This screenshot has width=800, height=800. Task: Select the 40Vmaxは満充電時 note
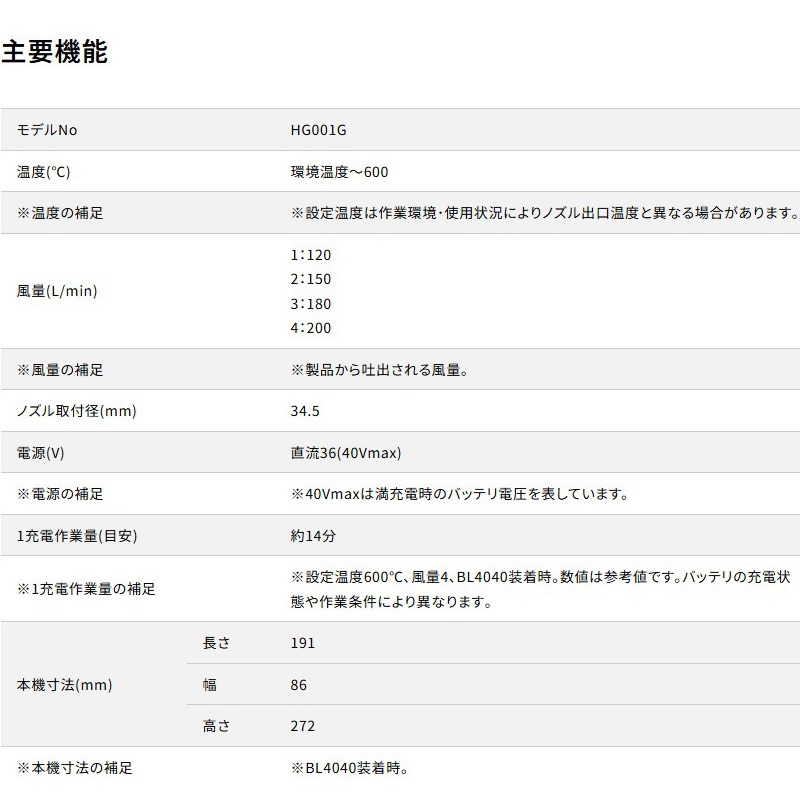click(x=460, y=494)
